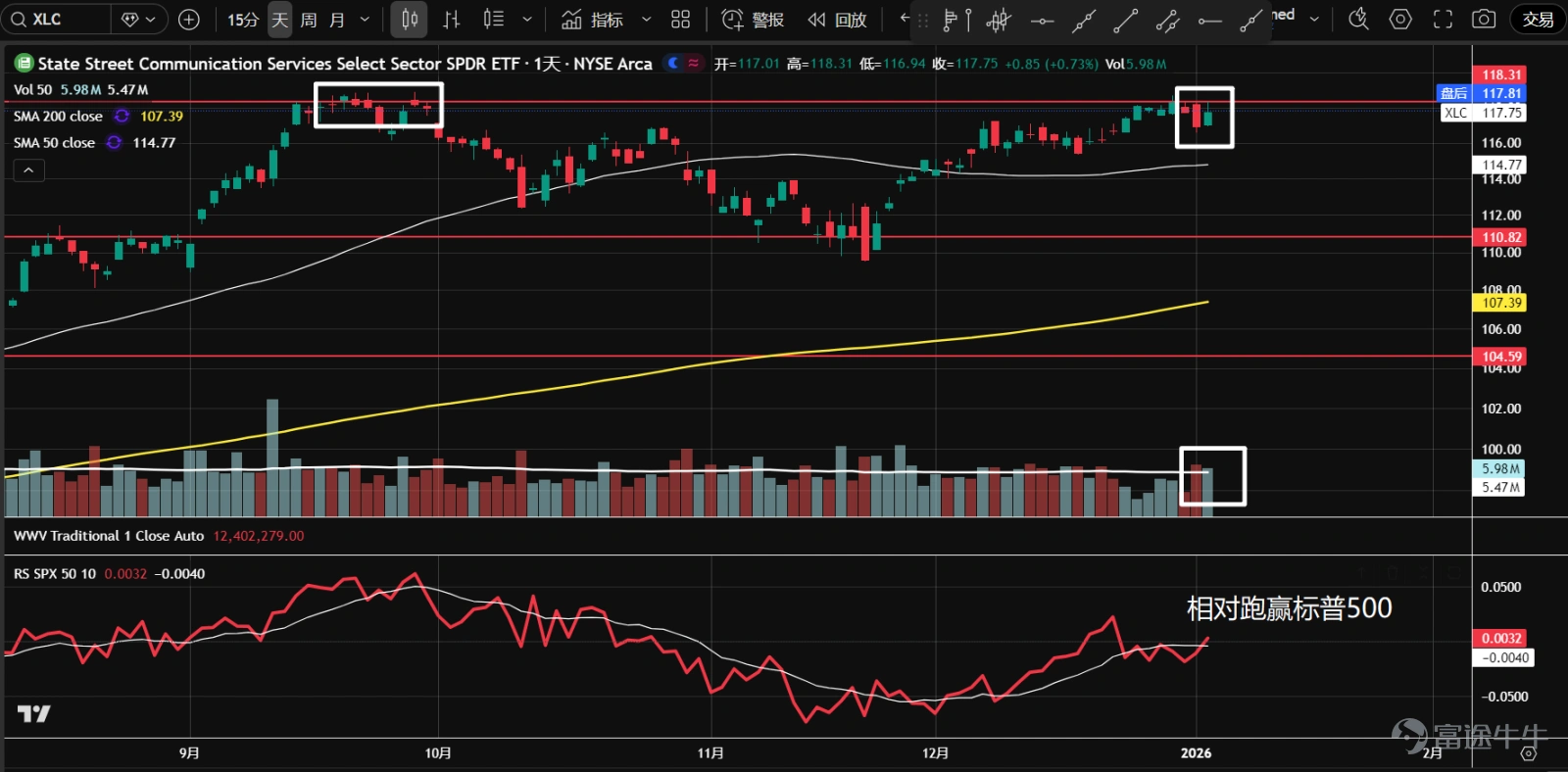Click the 5.98M volume axis label
The height and width of the screenshot is (772, 1568).
pos(1499,469)
